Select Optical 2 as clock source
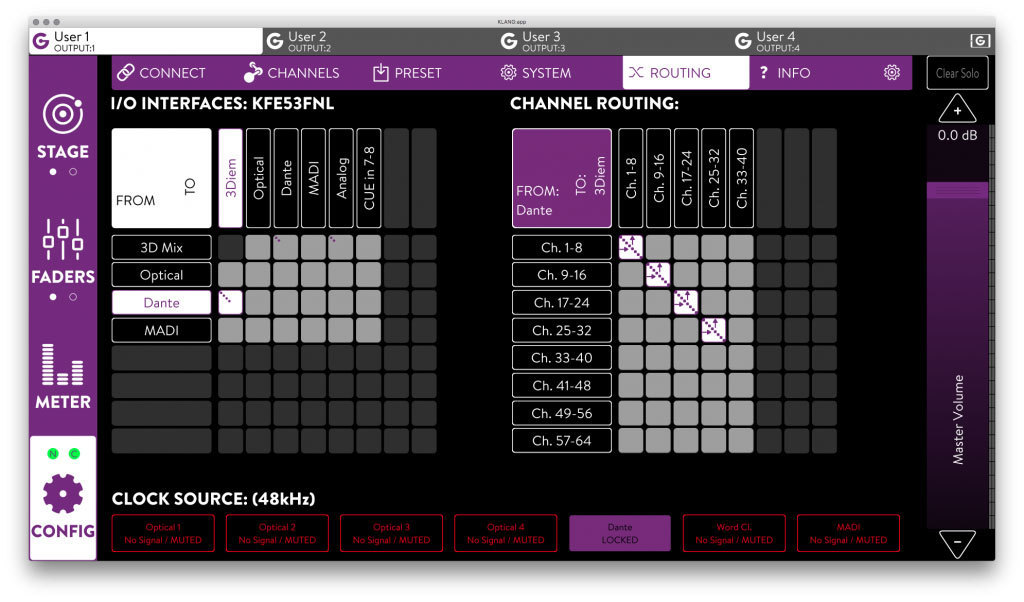The width and height of the screenshot is (1024, 602). click(x=277, y=533)
